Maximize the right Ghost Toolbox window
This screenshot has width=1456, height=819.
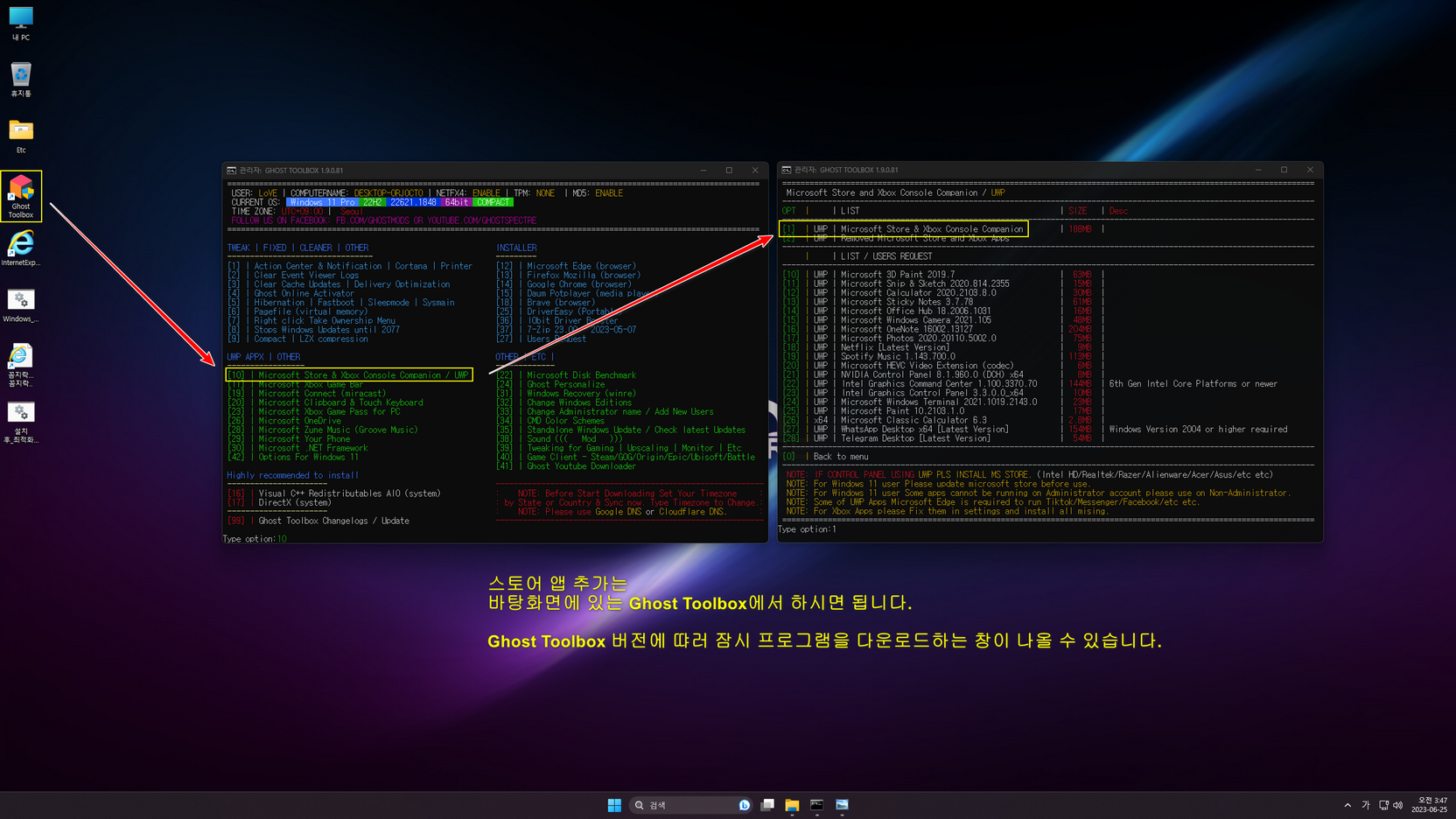click(1284, 170)
